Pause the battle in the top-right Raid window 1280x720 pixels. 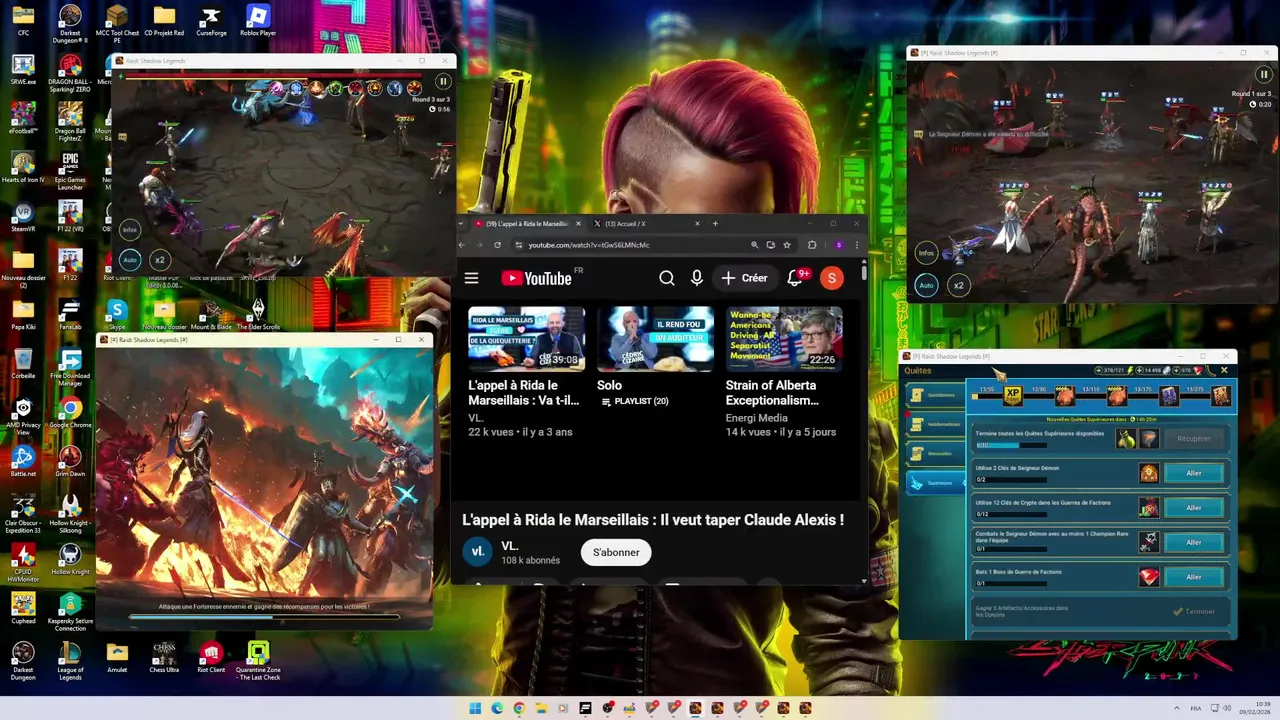pos(1264,74)
